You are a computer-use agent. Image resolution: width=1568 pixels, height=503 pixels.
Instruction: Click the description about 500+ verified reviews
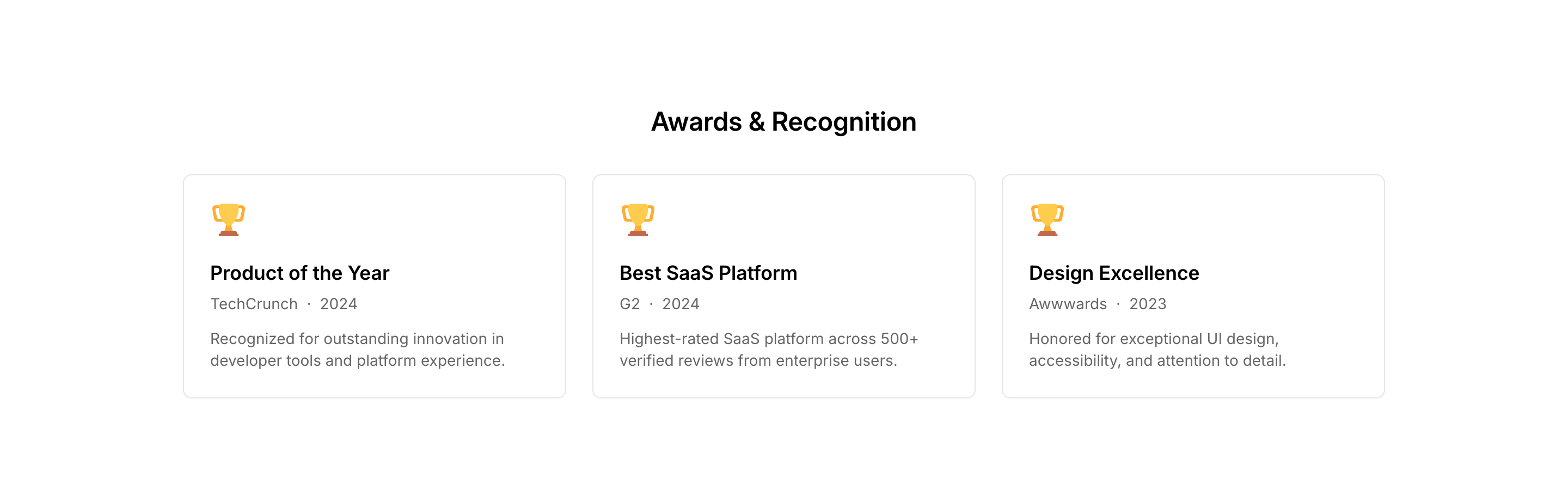(x=768, y=349)
